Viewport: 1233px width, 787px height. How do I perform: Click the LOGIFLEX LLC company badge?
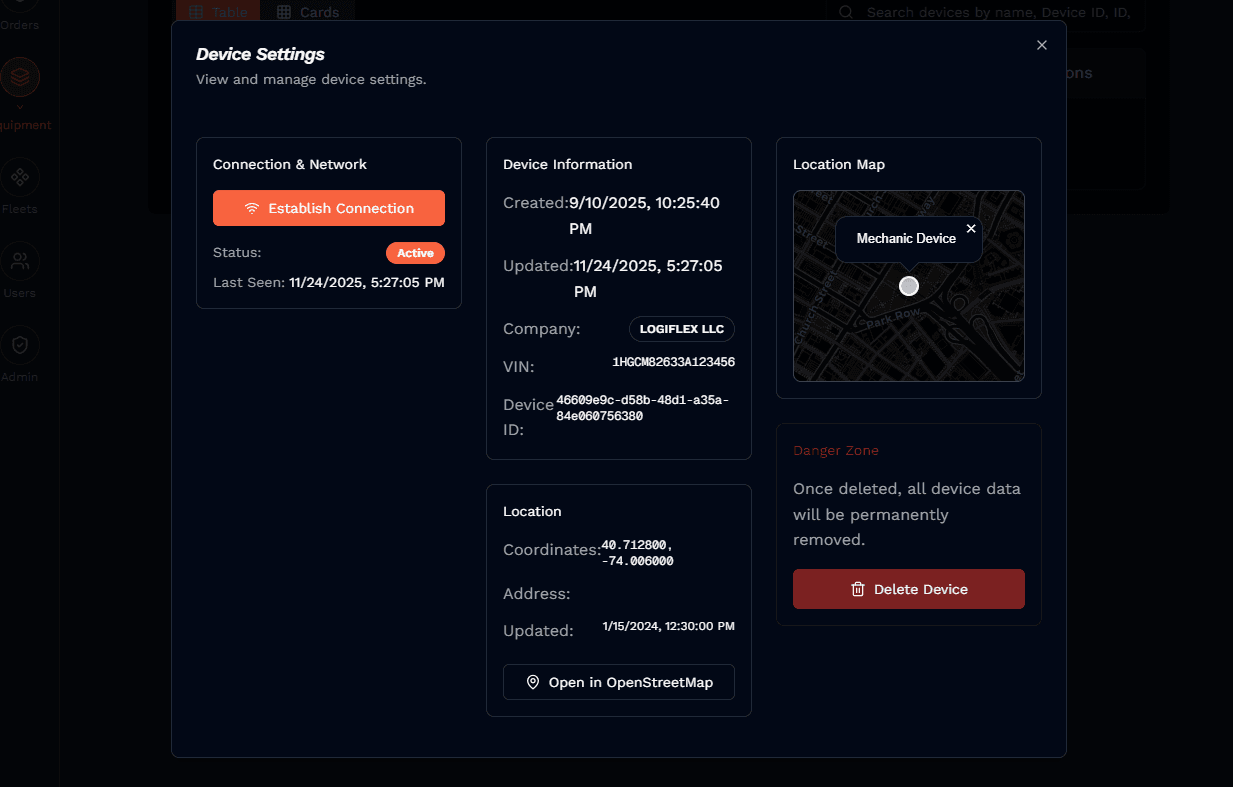tap(681, 329)
